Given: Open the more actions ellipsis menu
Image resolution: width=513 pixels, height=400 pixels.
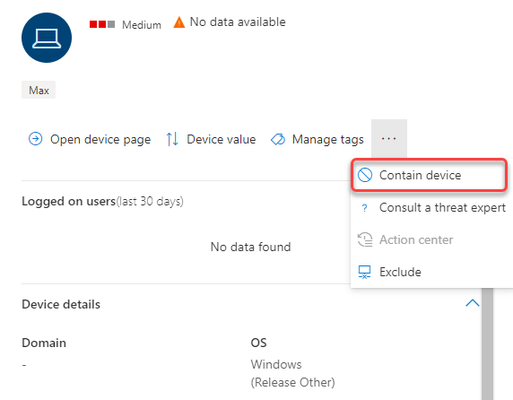Looking at the screenshot, I should (x=389, y=138).
